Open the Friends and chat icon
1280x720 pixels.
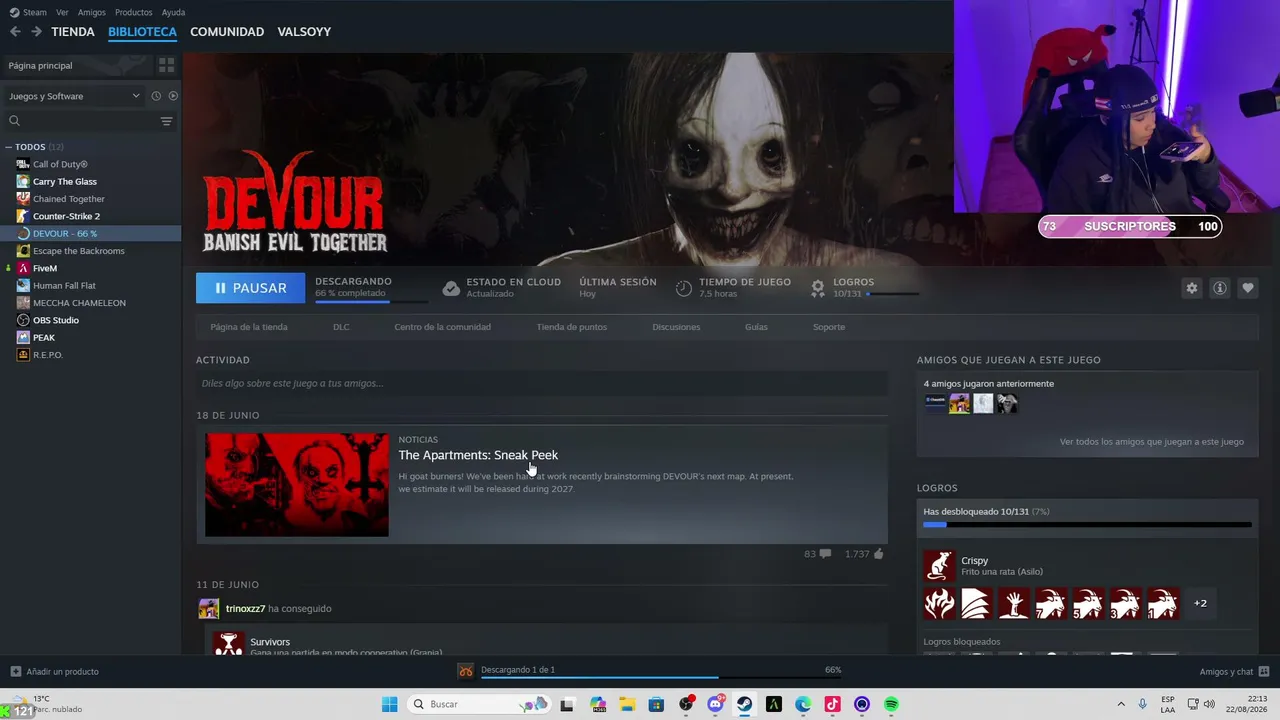tap(1264, 671)
